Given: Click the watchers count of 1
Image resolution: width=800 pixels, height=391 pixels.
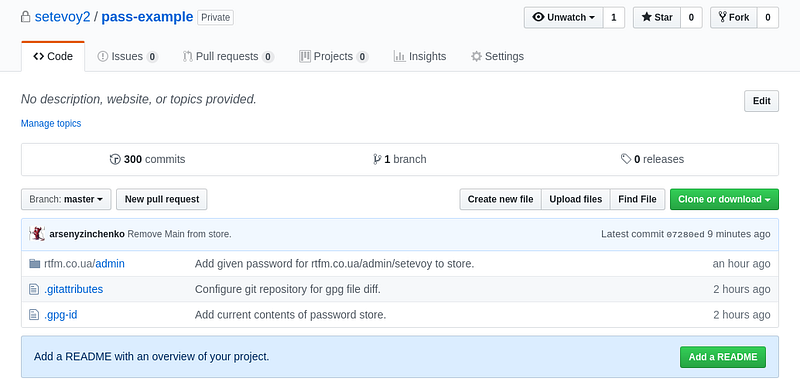Looking at the screenshot, I should coord(614,17).
